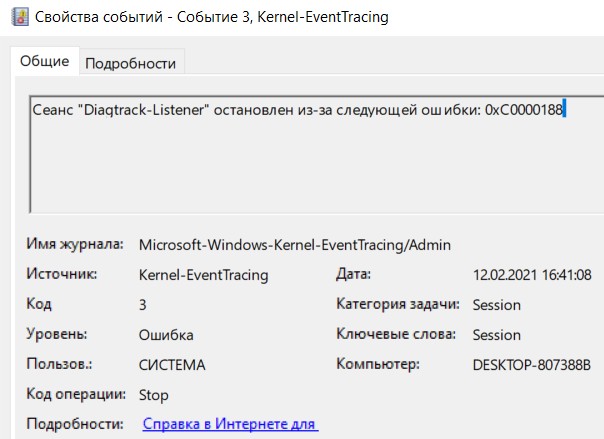Select the СИСТЕМА user value
Screen dimensions: 604x439
point(172,365)
